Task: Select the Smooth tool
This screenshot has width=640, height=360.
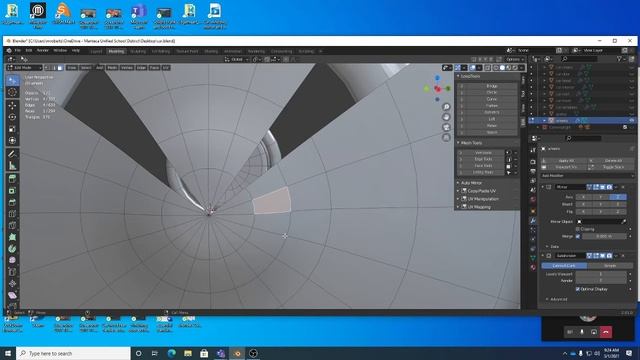Action: 12,260
